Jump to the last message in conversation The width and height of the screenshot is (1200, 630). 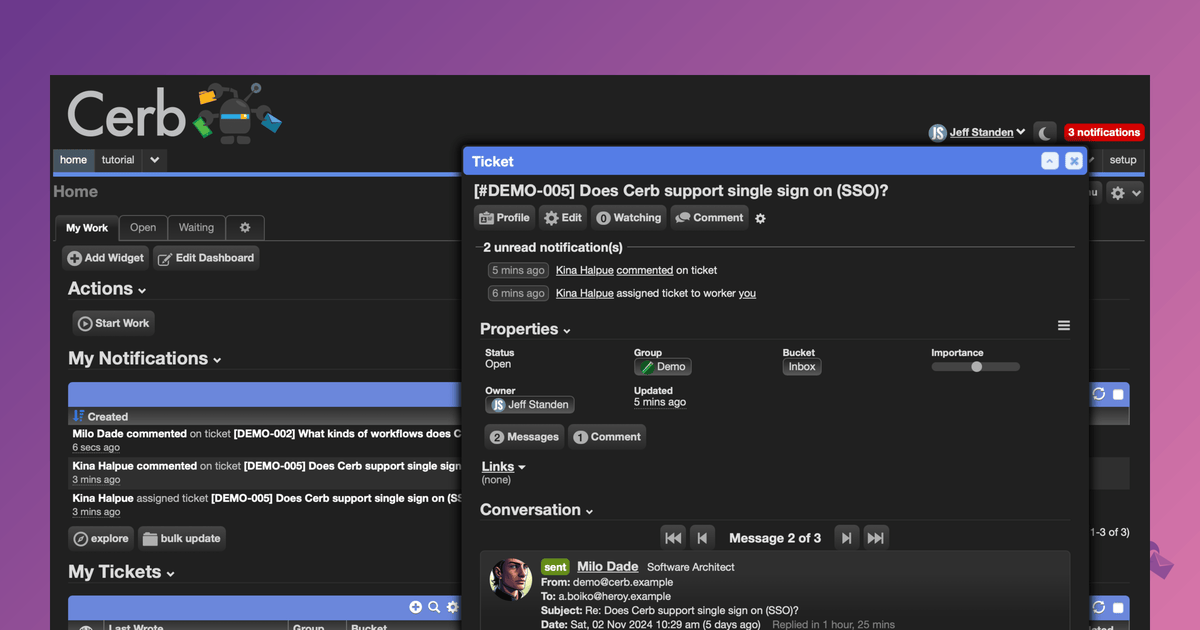[x=876, y=538]
